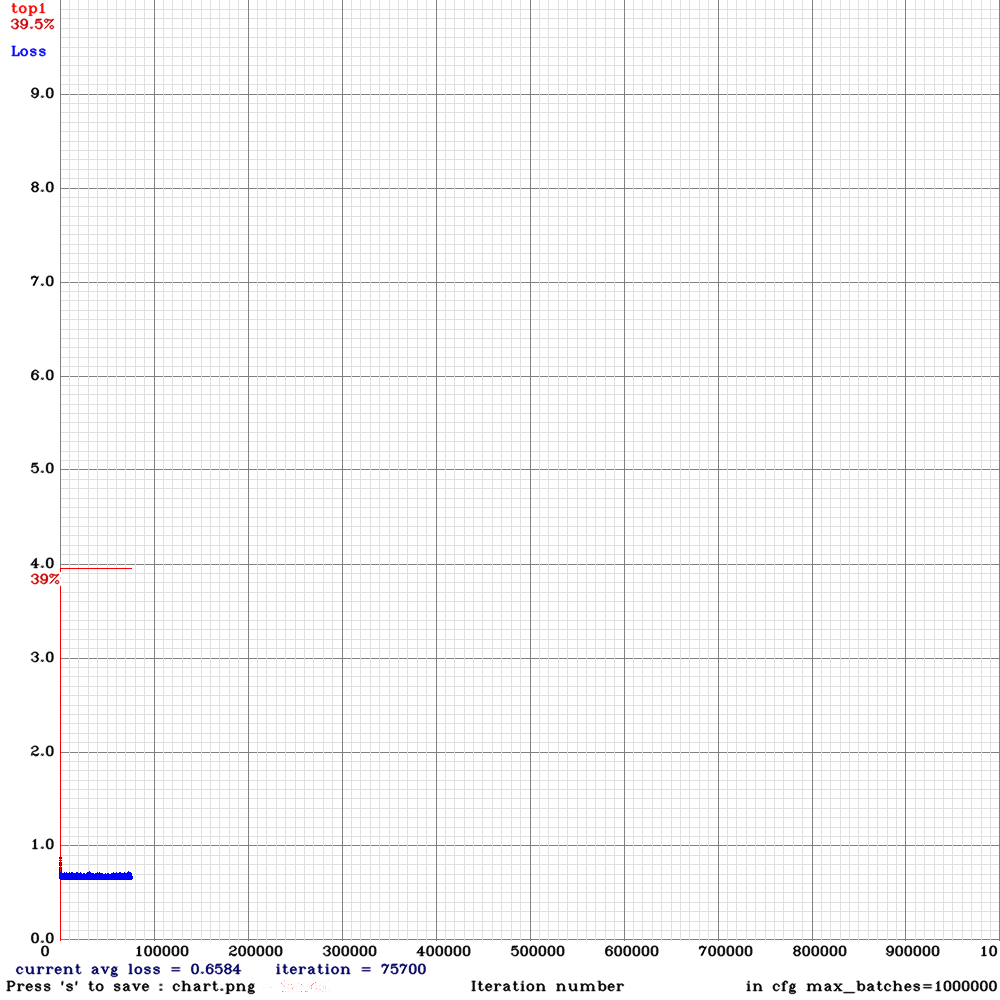Image resolution: width=1000 pixels, height=1000 pixels.
Task: Click the blue 'Loss' legend label
Action: coord(29,51)
